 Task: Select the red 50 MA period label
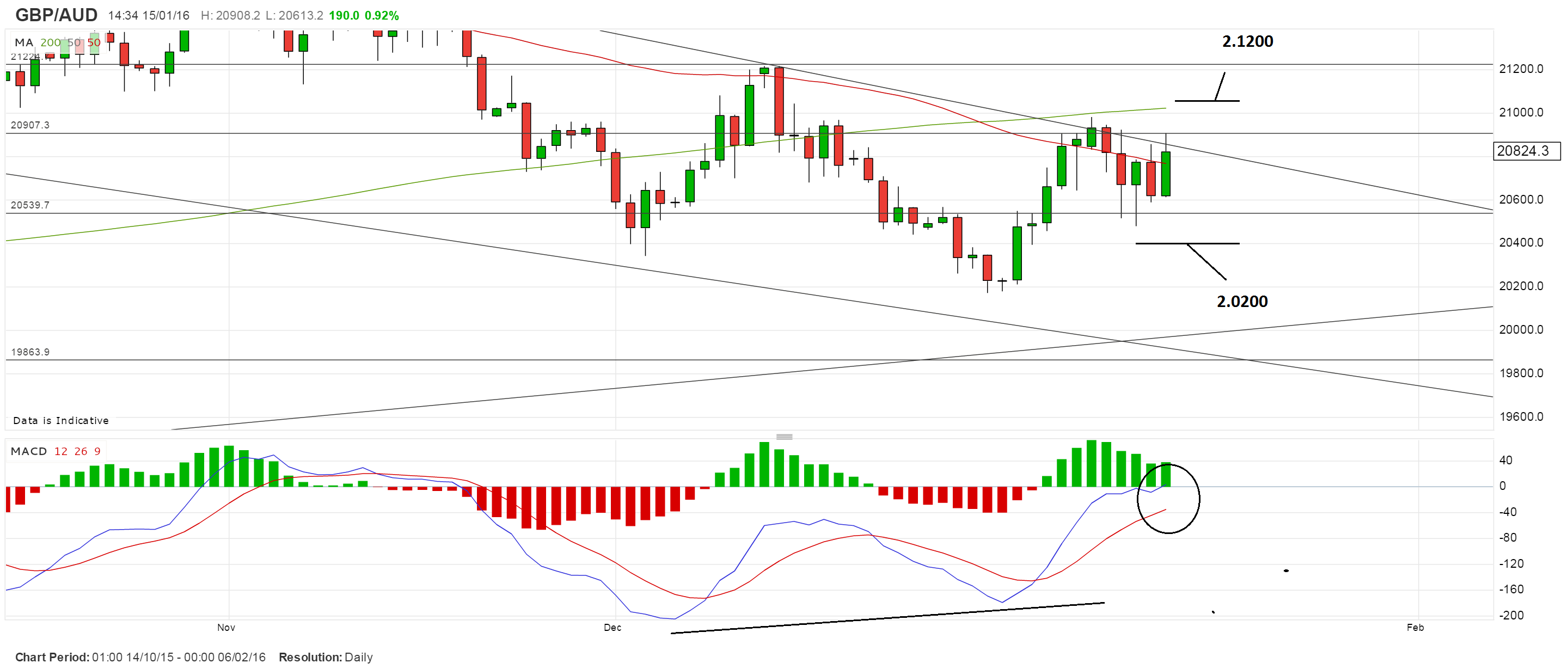pyautogui.click(x=94, y=42)
